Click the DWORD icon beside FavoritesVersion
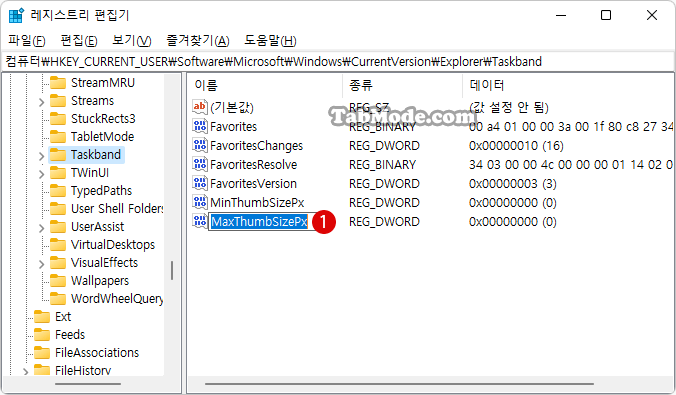The width and height of the screenshot is (676, 395). [x=200, y=183]
